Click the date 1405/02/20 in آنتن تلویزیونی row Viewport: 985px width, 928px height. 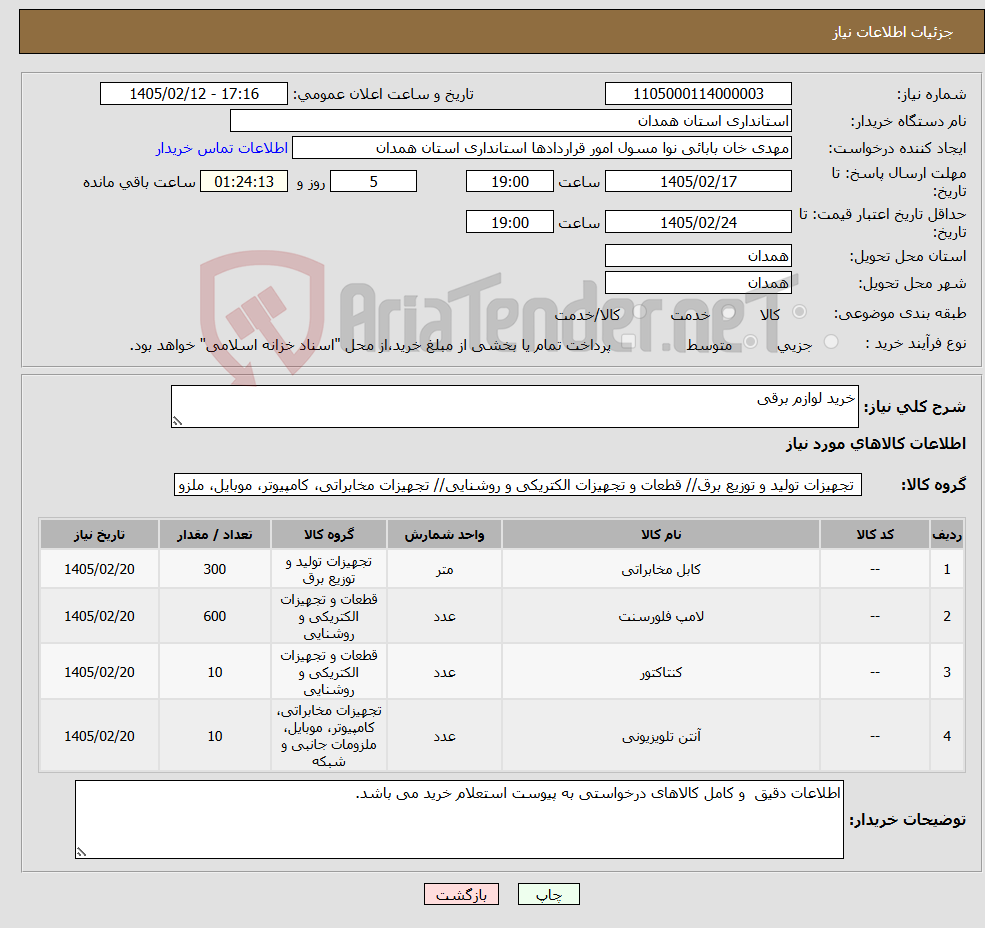click(x=99, y=736)
